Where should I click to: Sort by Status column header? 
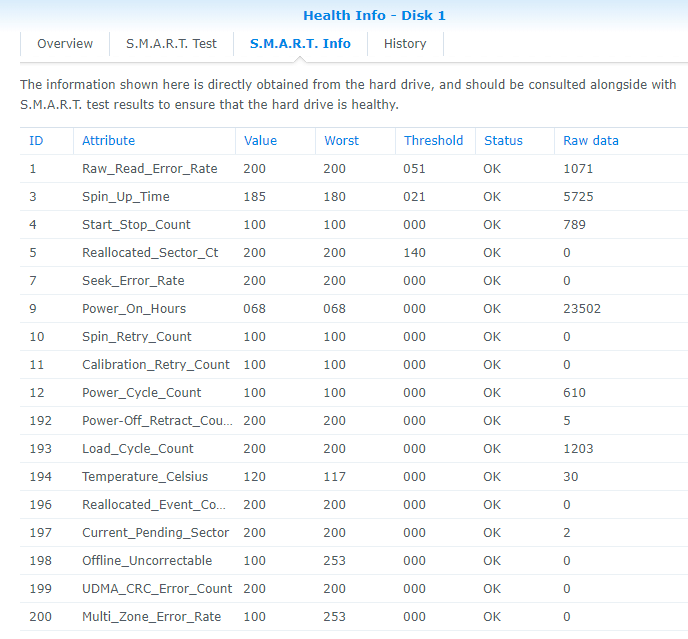click(x=515, y=141)
